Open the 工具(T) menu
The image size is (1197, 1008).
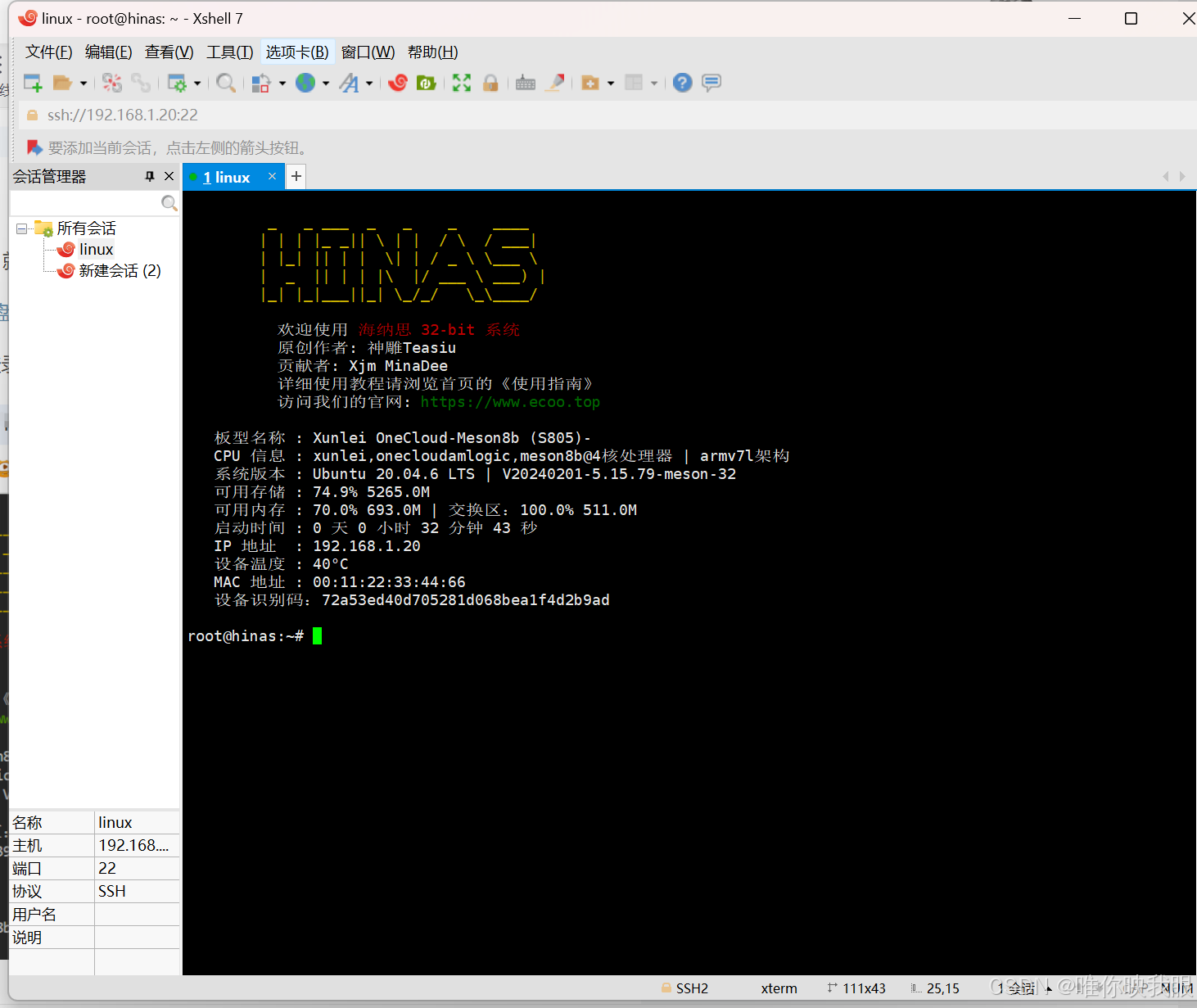(x=230, y=52)
